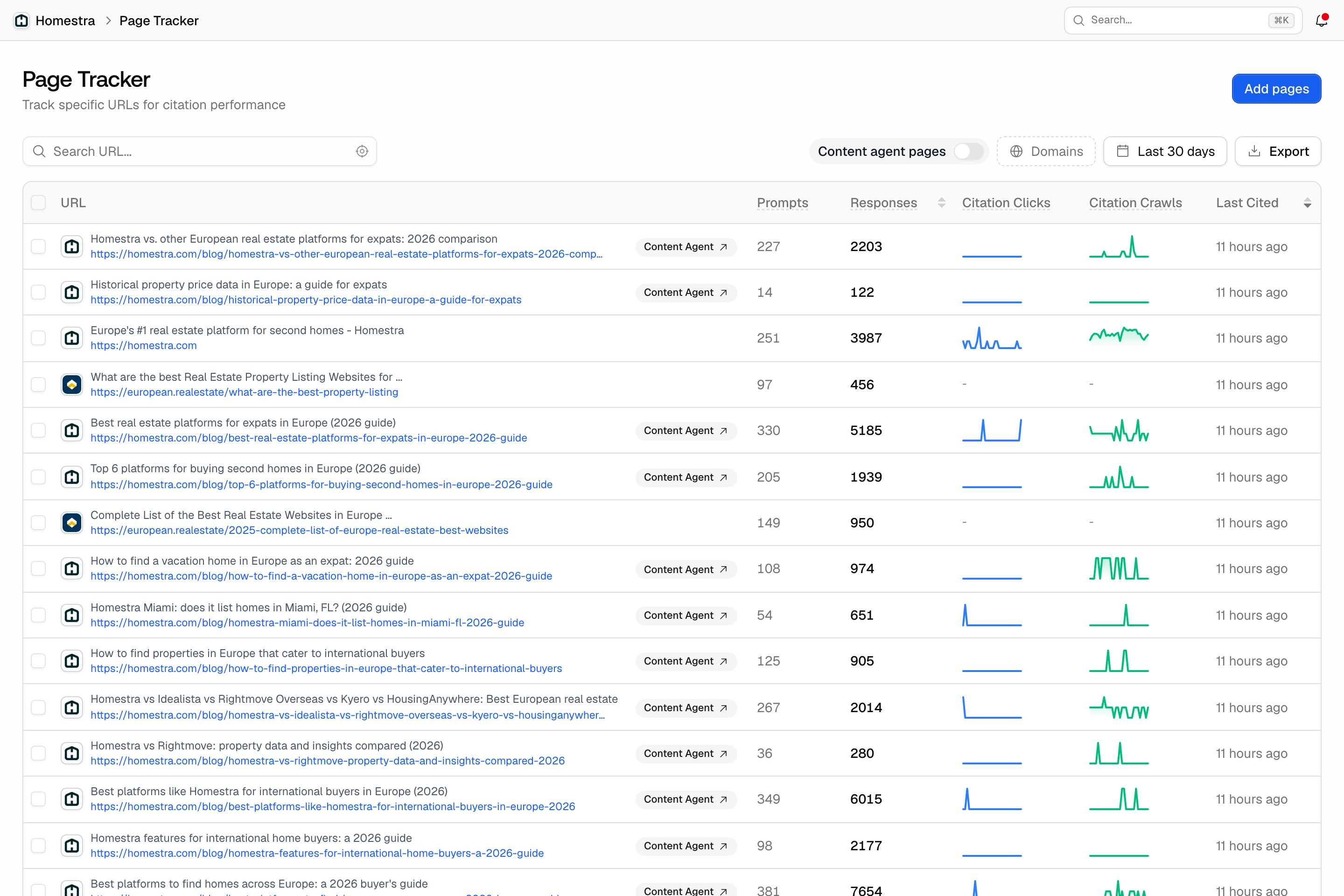Screen dimensions: 1344x896
Task: Open the Last 30 days date range picker
Action: coord(1165,151)
